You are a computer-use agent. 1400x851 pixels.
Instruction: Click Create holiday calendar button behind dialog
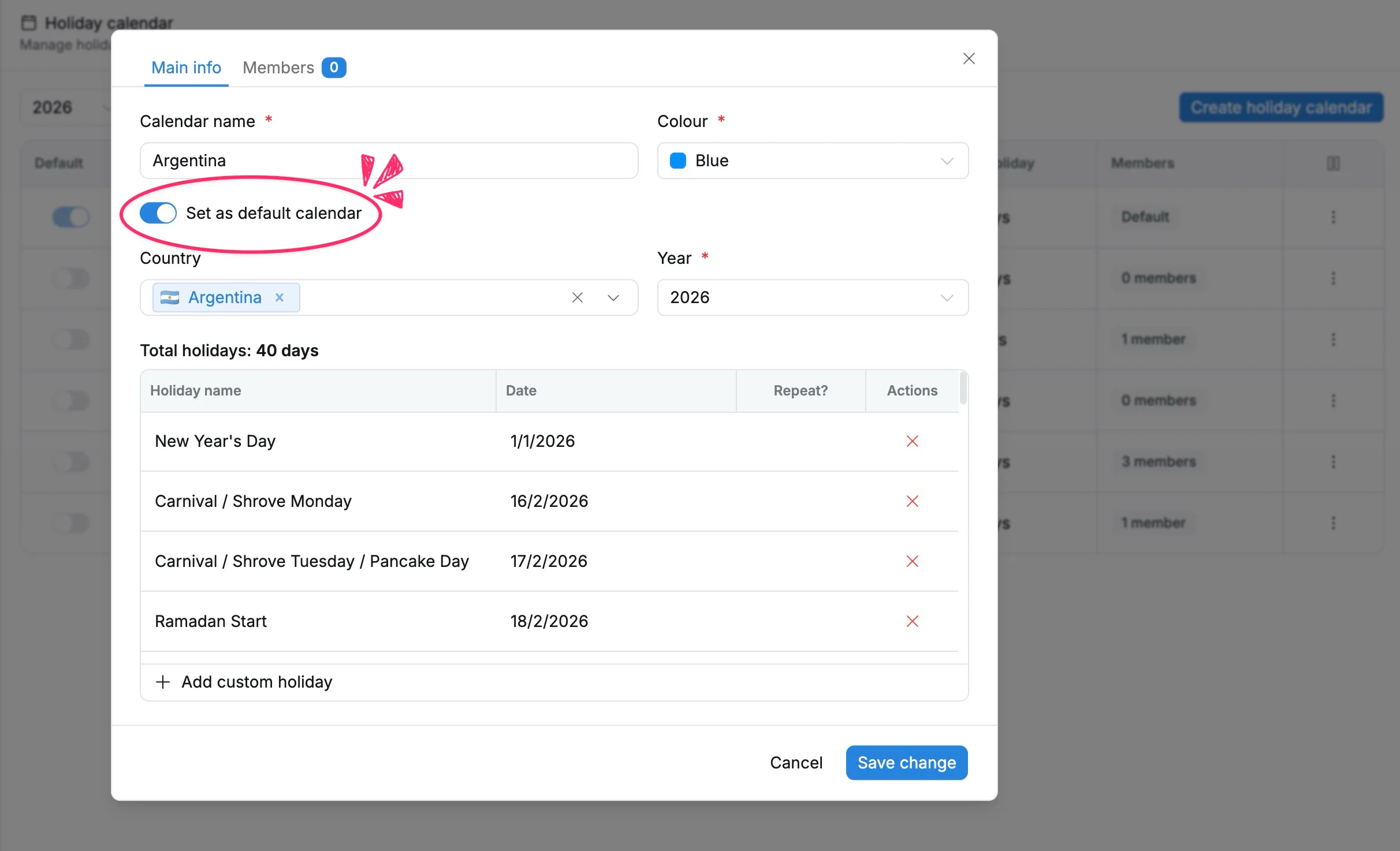pyautogui.click(x=1280, y=107)
